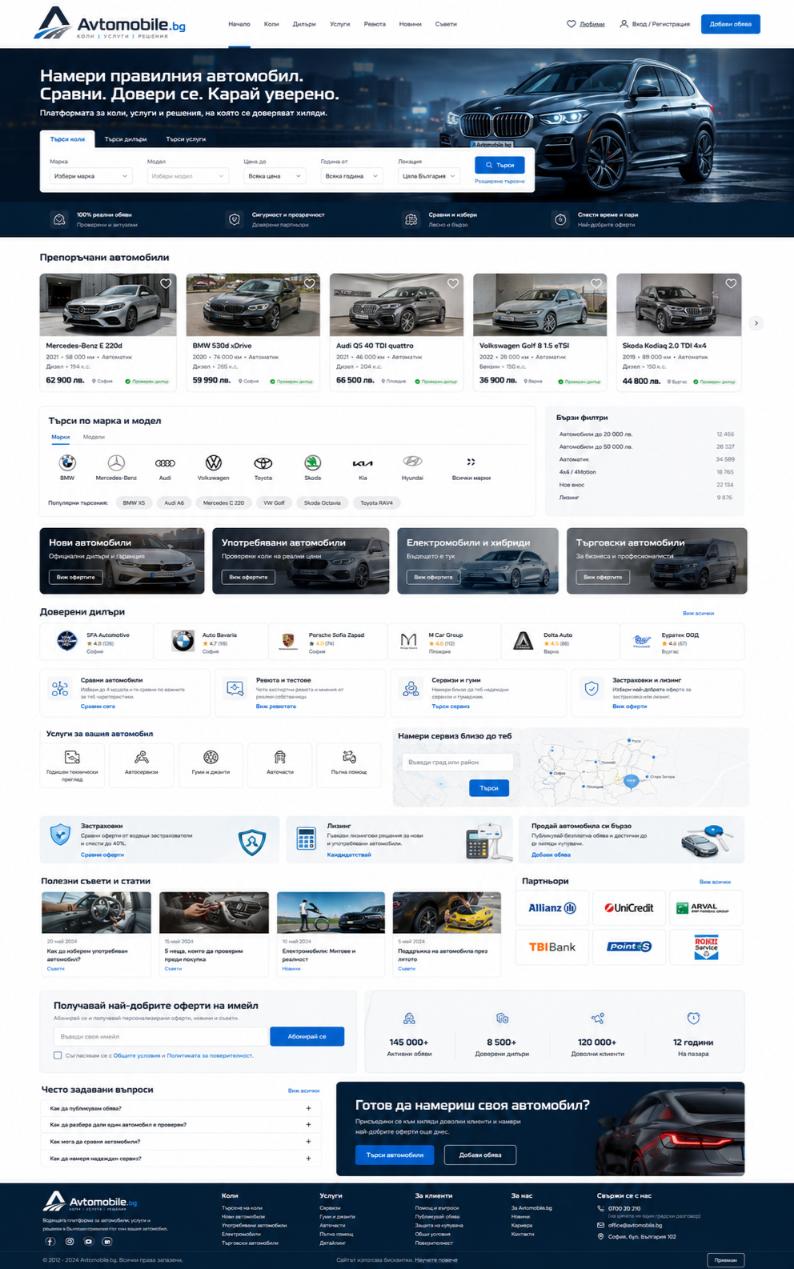Open the Цена до dropdown
This screenshot has width=794, height=1269.
tap(274, 176)
